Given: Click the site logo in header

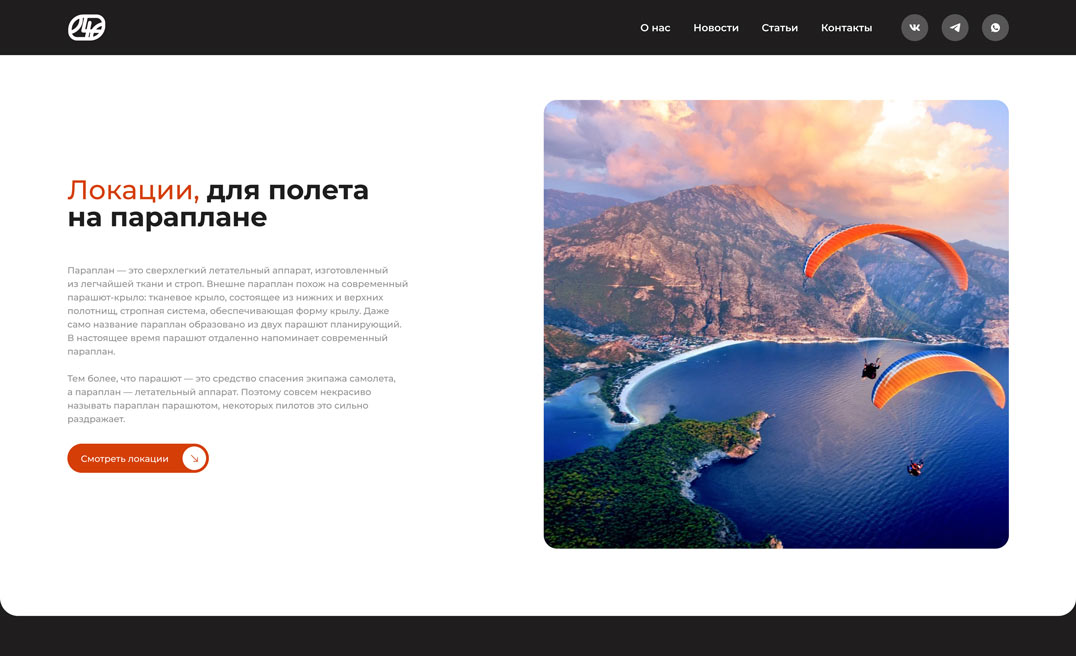Looking at the screenshot, I should point(86,28).
